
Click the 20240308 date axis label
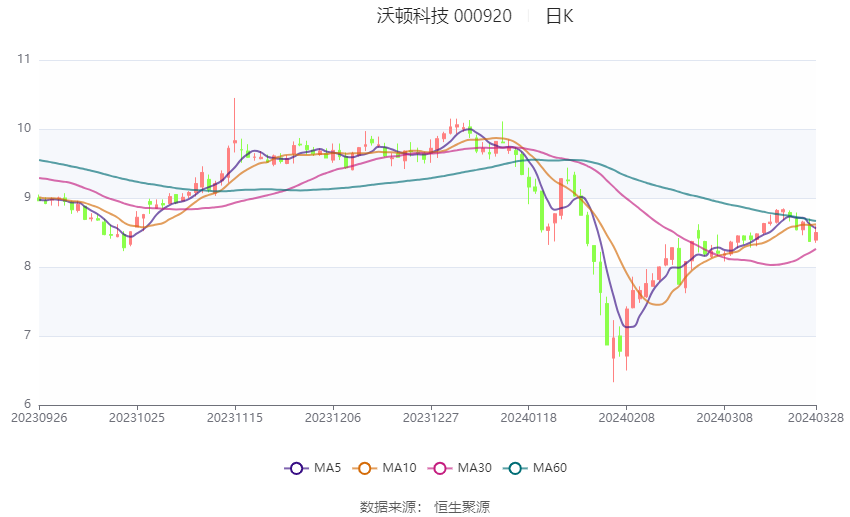coord(725,418)
